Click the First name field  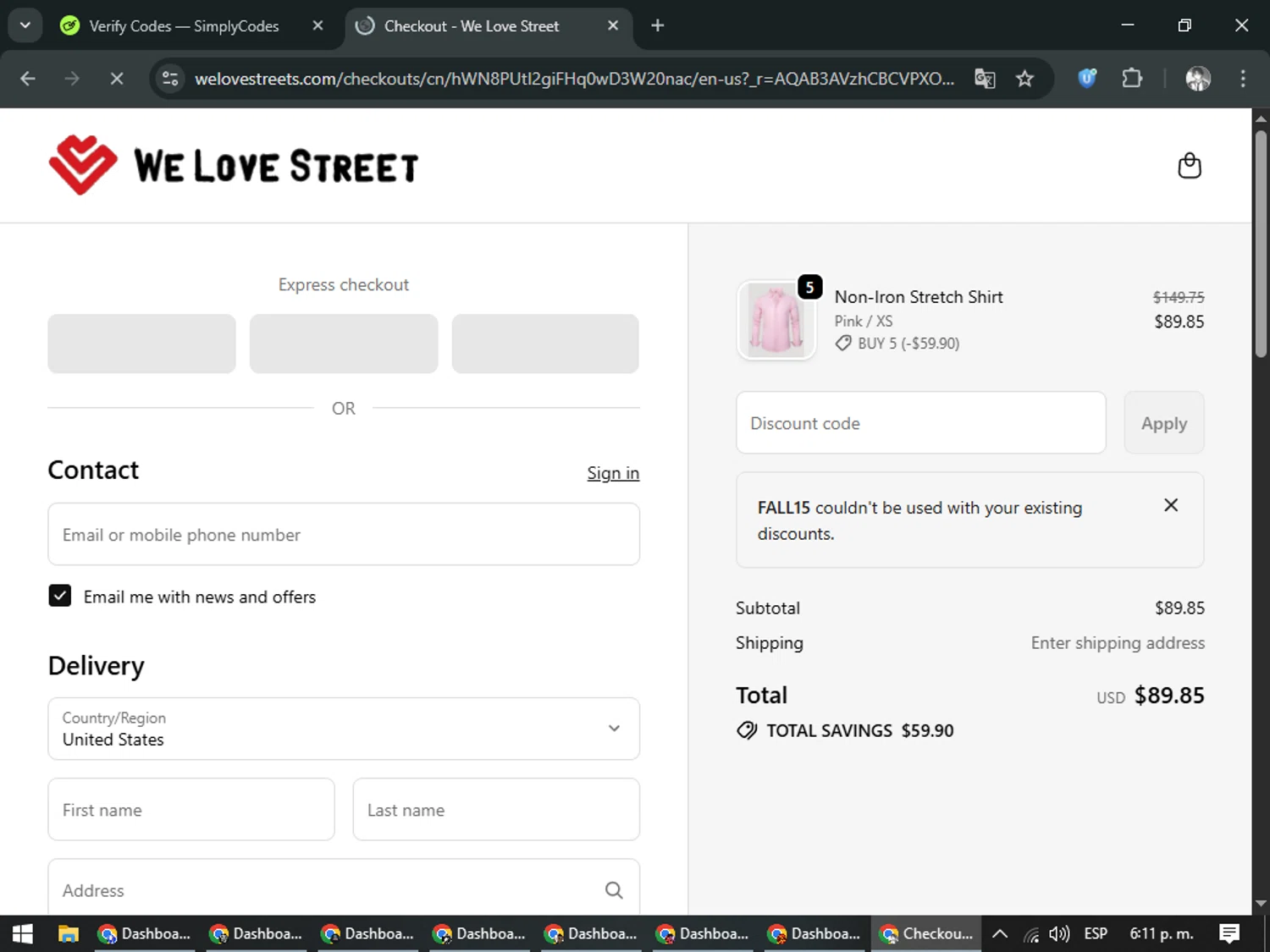tap(191, 810)
